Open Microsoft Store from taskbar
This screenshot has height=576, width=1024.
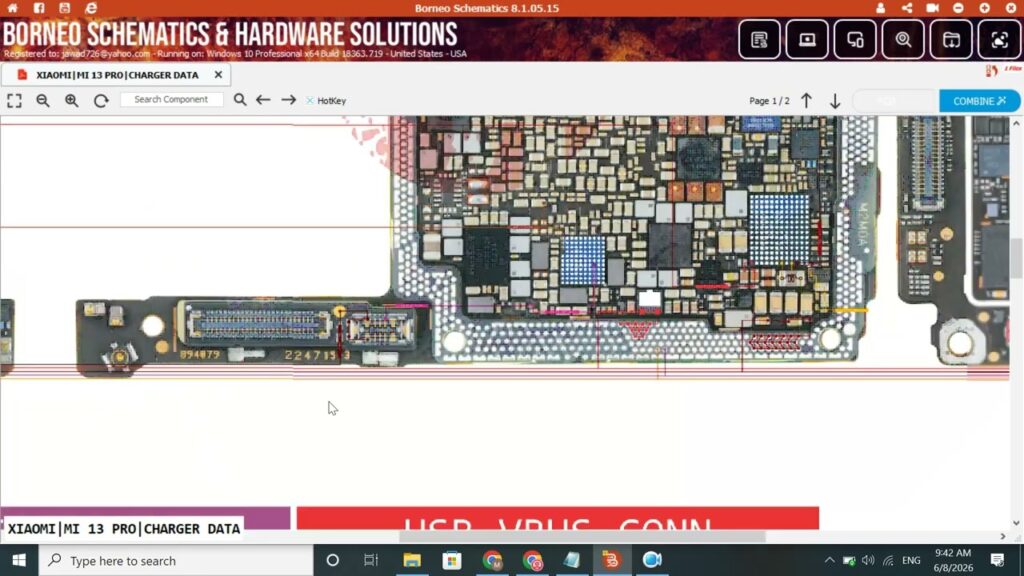click(451, 560)
